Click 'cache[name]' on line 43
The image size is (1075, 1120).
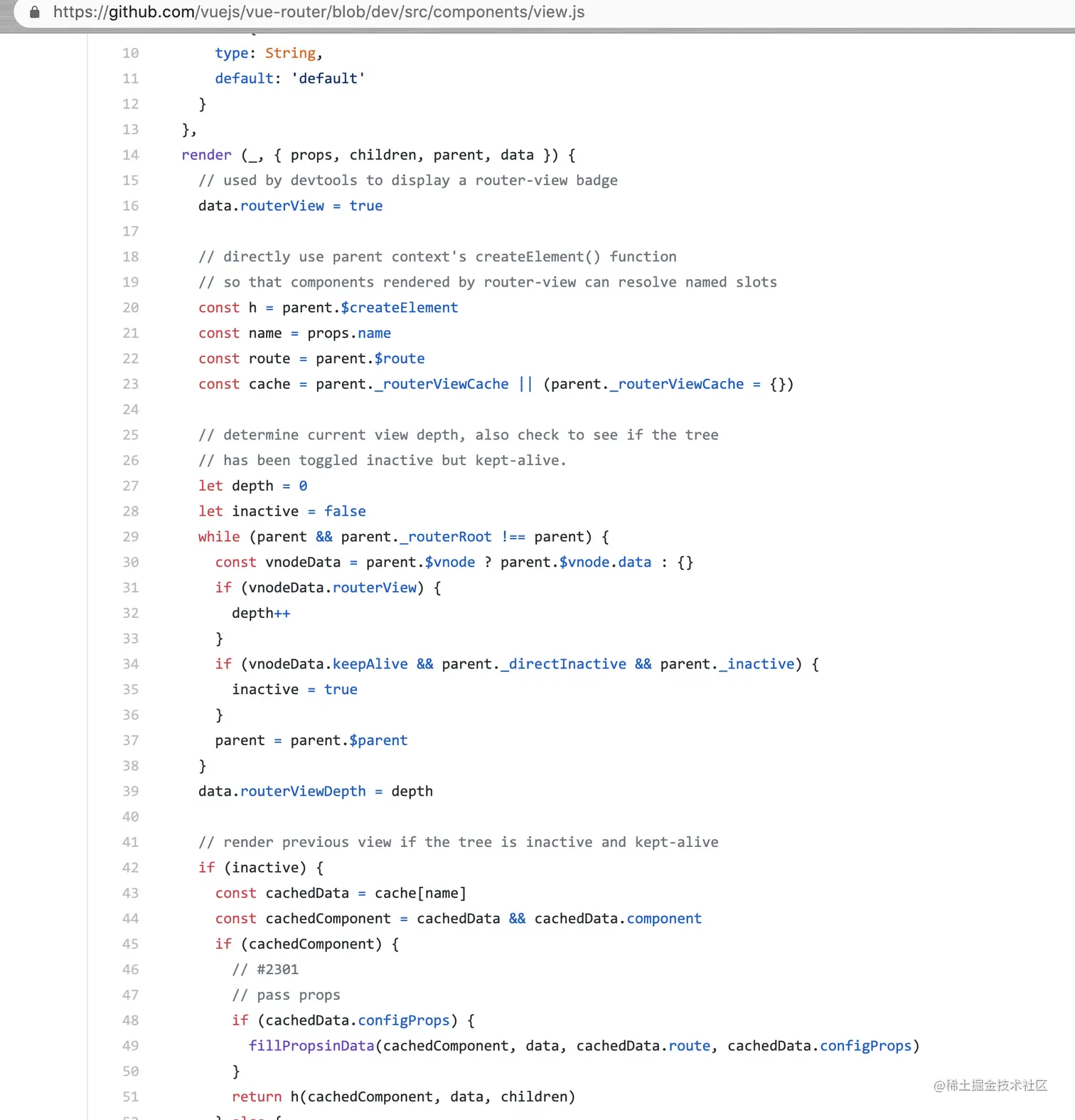point(421,893)
